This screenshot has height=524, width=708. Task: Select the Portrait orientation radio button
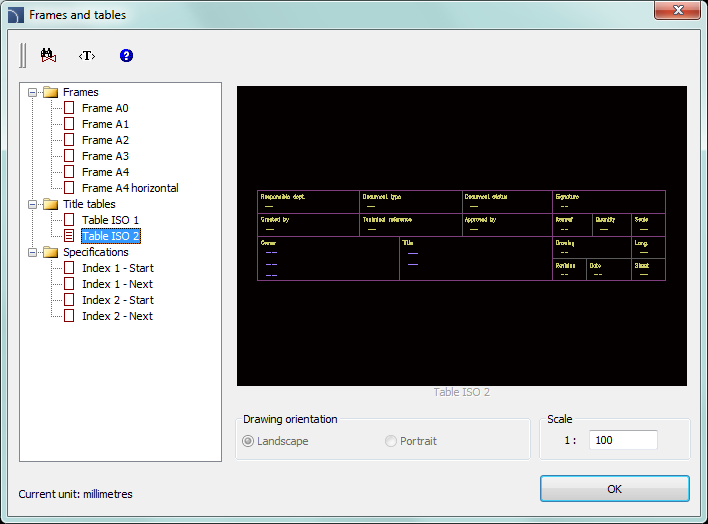coord(391,441)
